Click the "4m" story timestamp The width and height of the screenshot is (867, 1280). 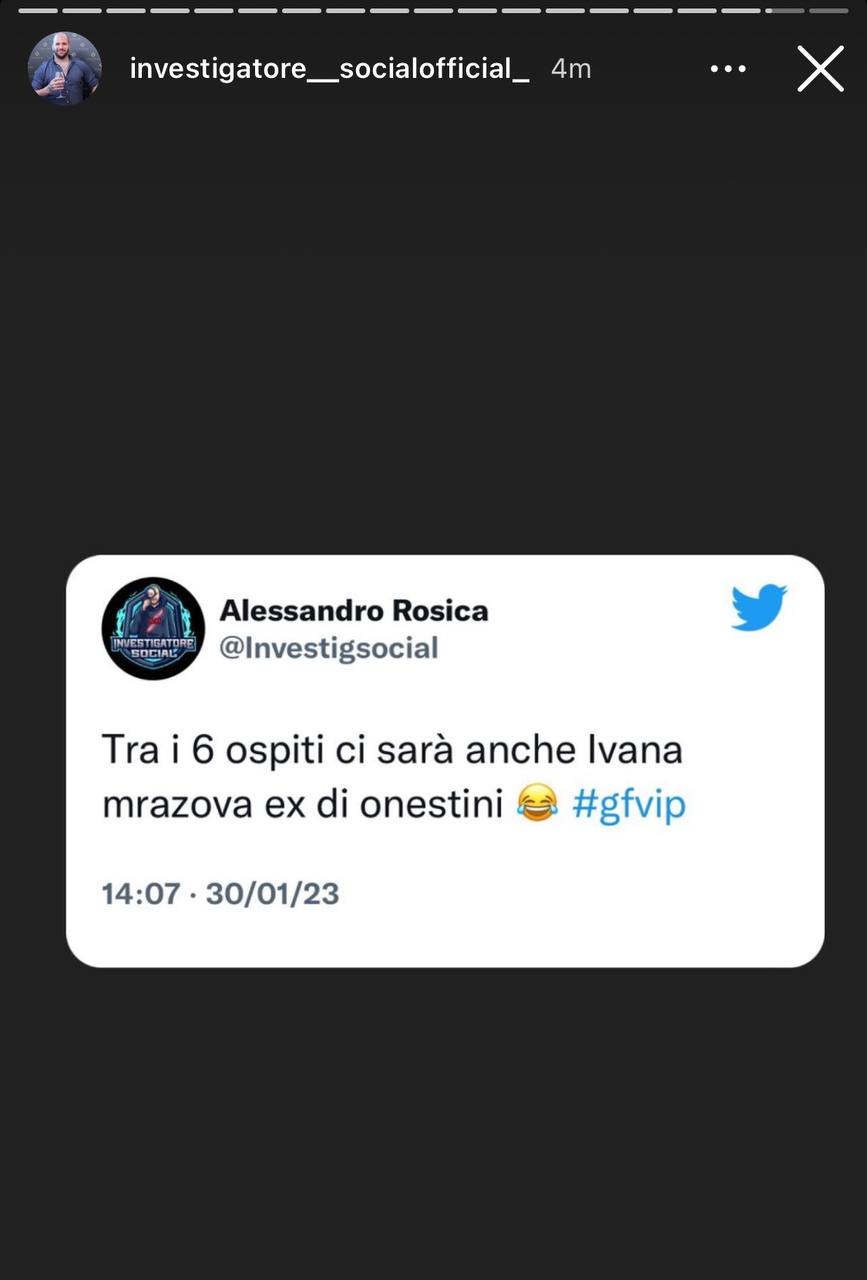pyautogui.click(x=571, y=69)
